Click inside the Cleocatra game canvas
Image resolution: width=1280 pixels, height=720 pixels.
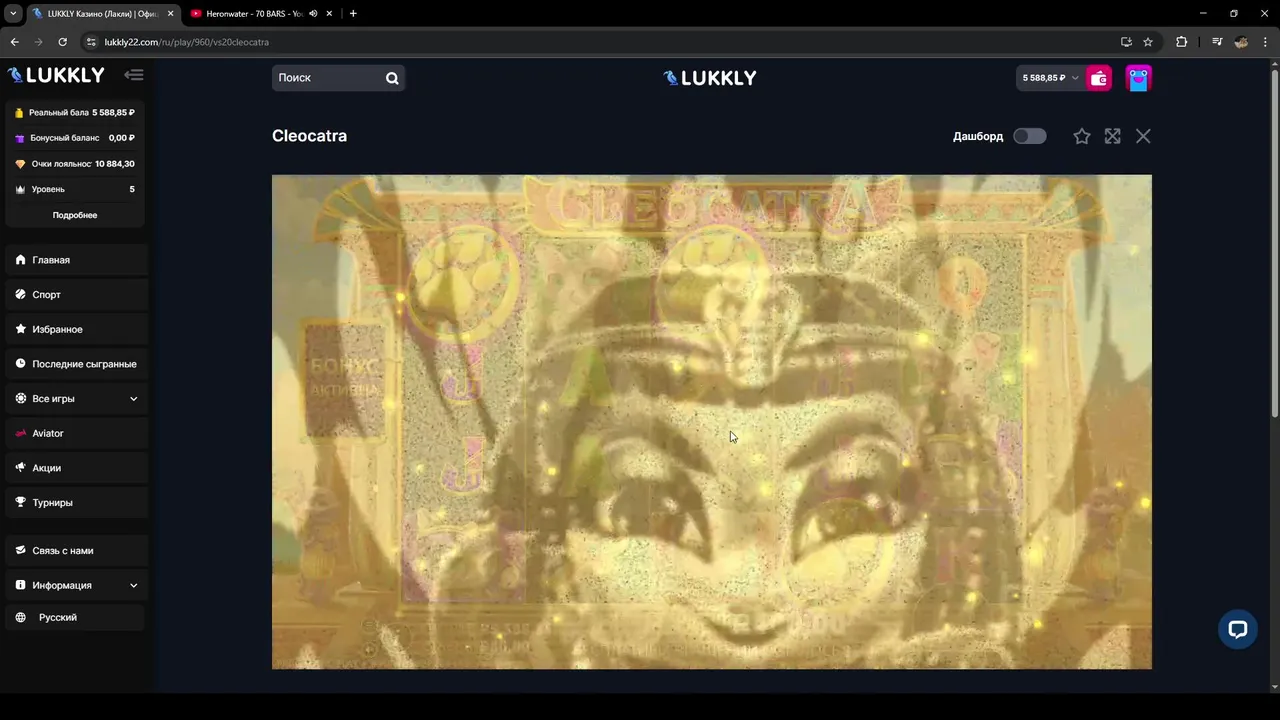tap(712, 422)
